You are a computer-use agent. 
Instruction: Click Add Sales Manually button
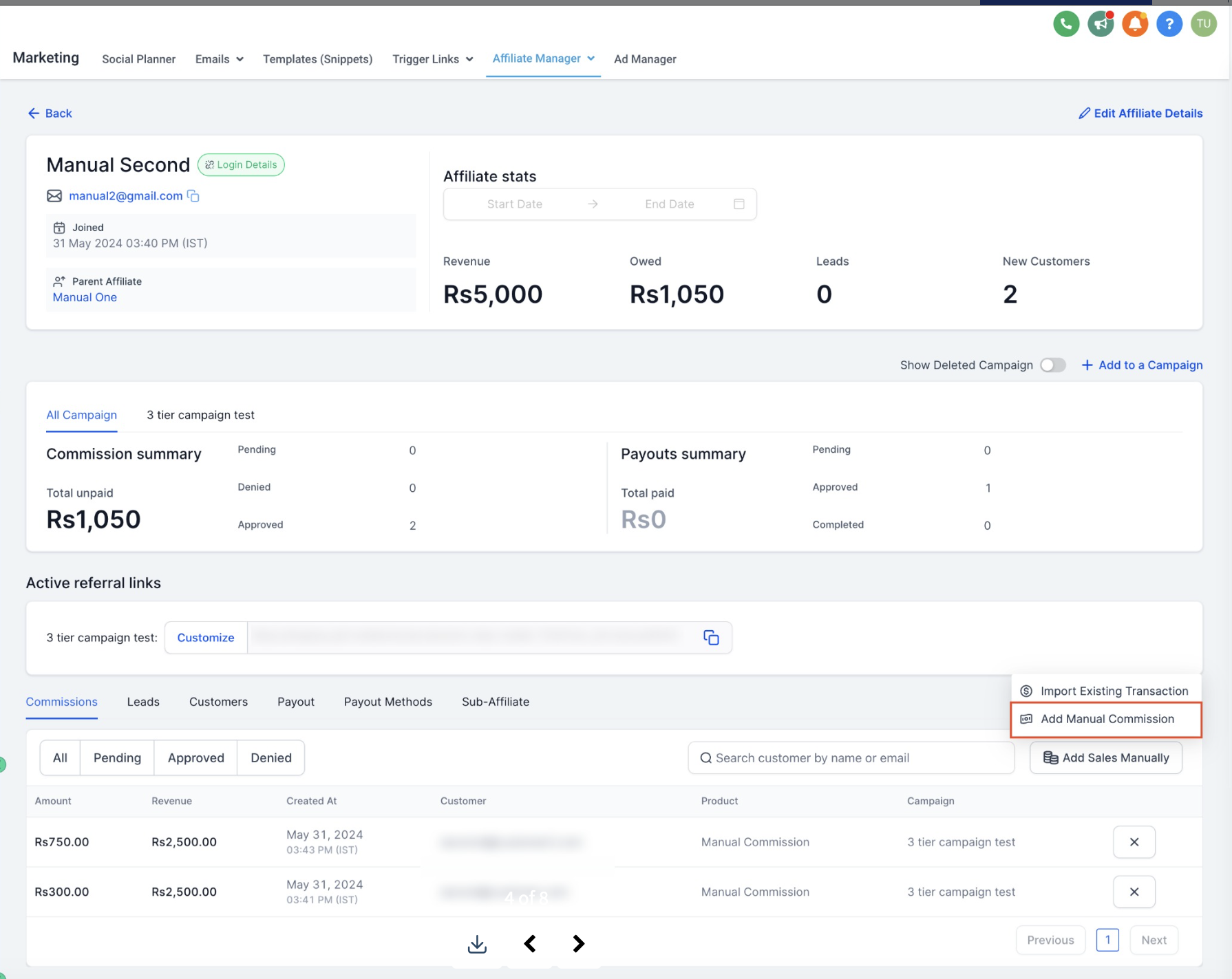click(x=1106, y=757)
